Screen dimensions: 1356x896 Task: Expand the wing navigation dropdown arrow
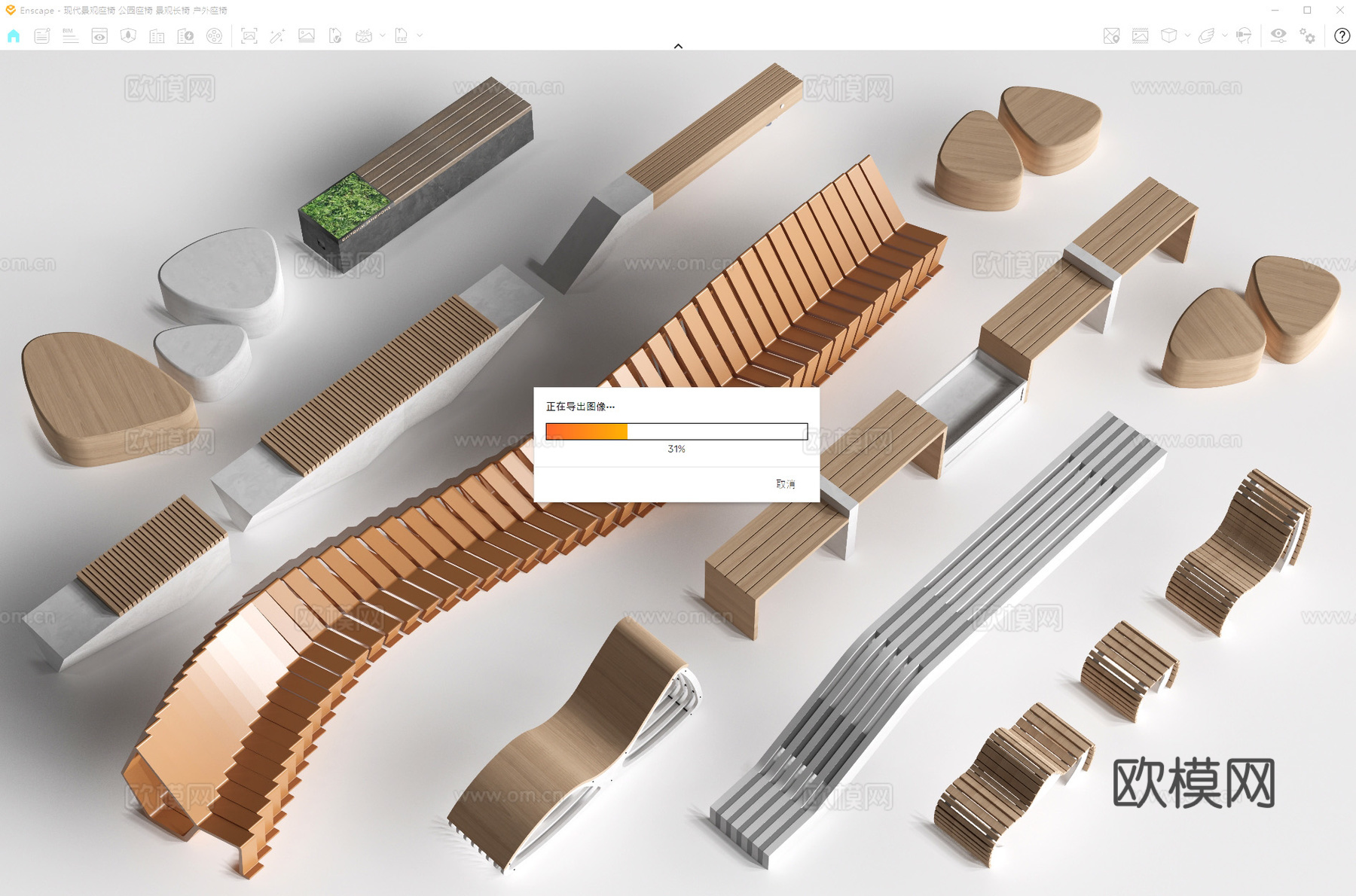point(1224,35)
